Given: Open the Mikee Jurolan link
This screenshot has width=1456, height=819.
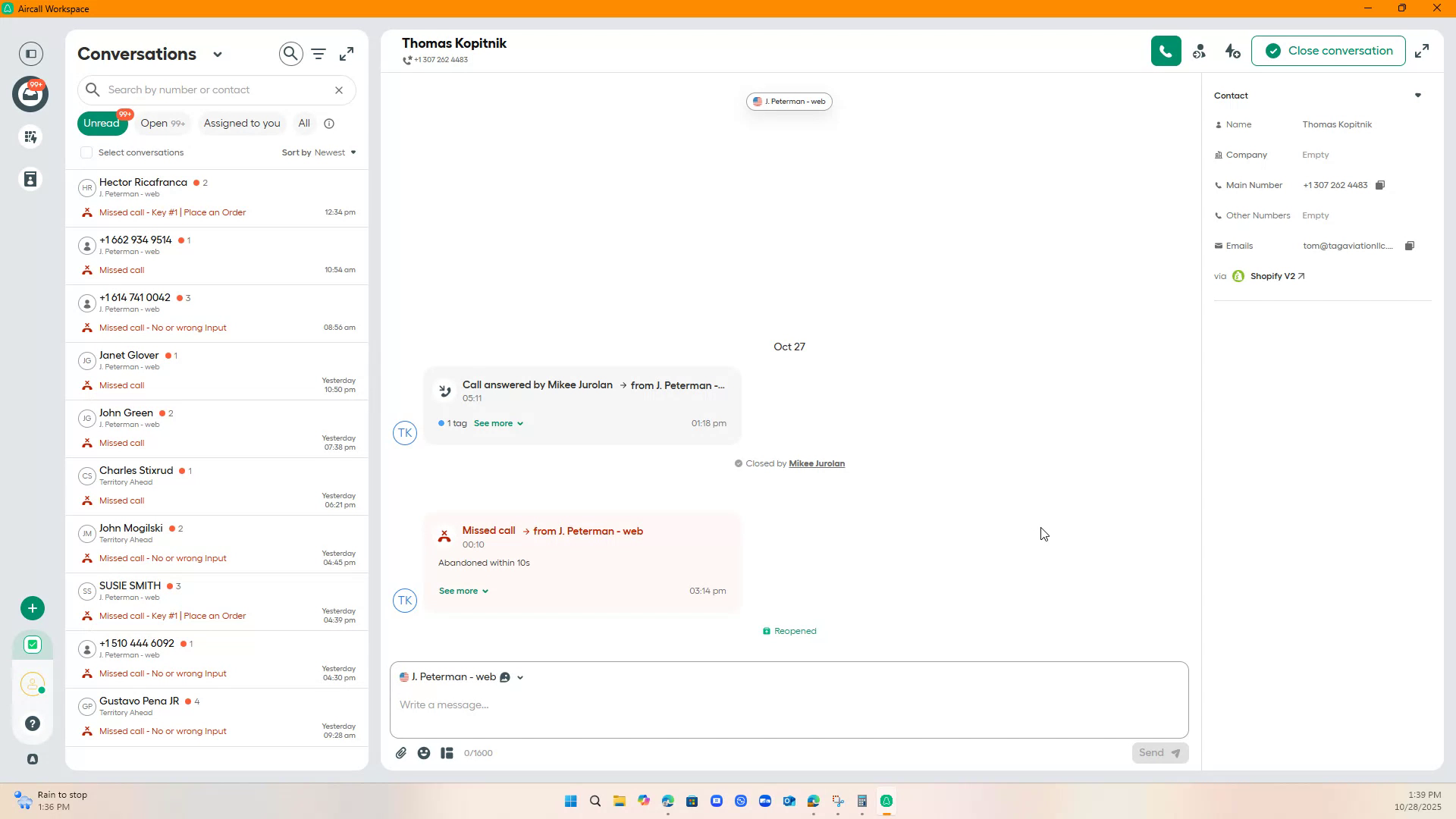Looking at the screenshot, I should 816,463.
